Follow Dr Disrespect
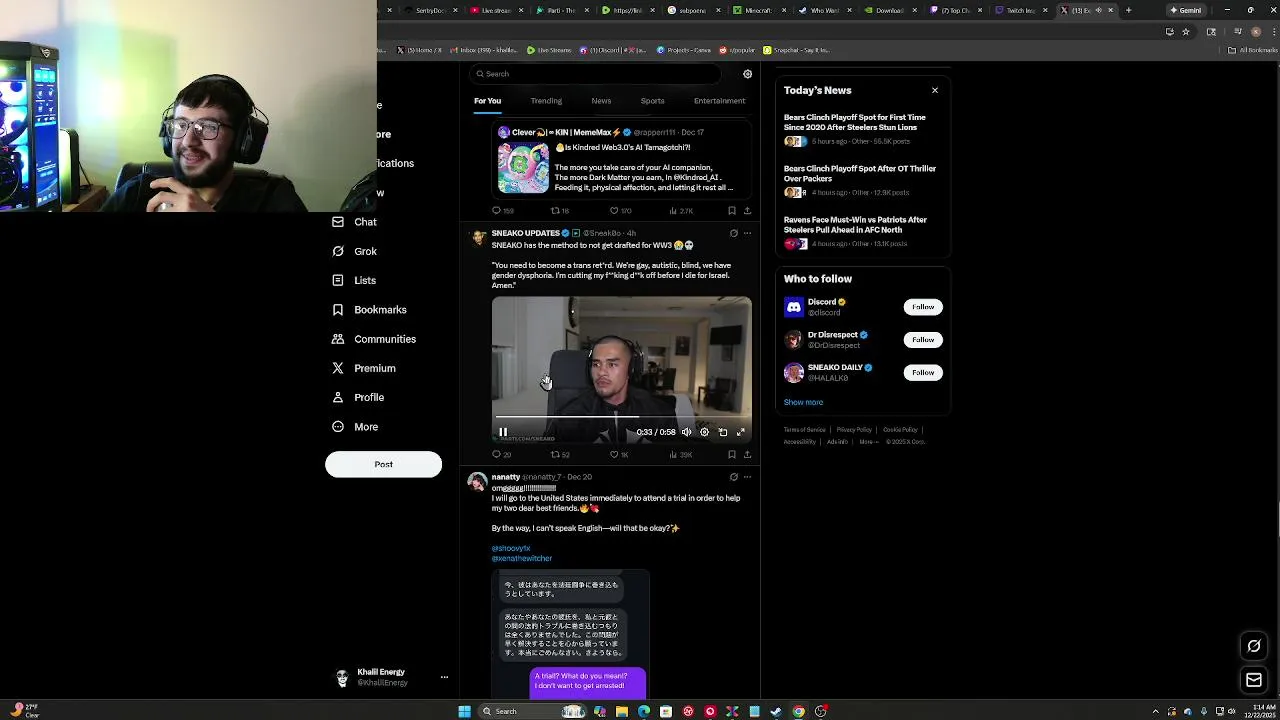The width and height of the screenshot is (1280, 720). [x=923, y=340]
